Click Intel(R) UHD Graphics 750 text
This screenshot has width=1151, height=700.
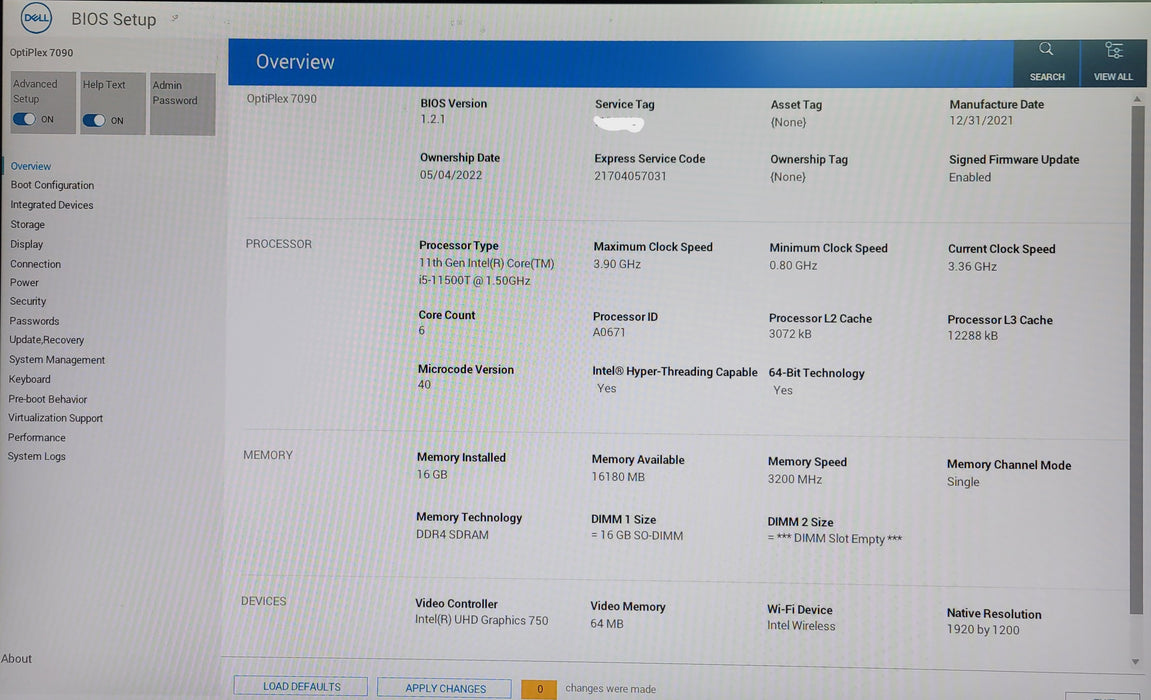point(482,620)
